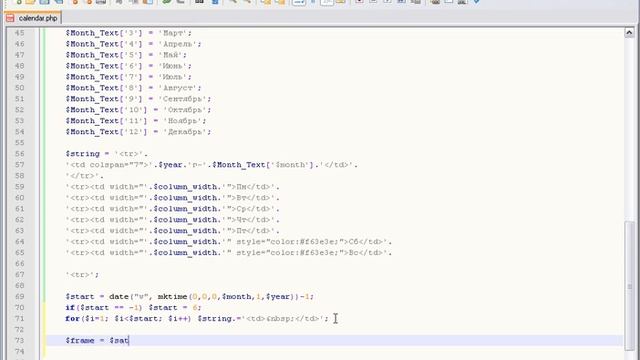Screen dimensions: 640x360
Task: Place cursor in $Month_Text['6'] line
Action: [128, 66]
